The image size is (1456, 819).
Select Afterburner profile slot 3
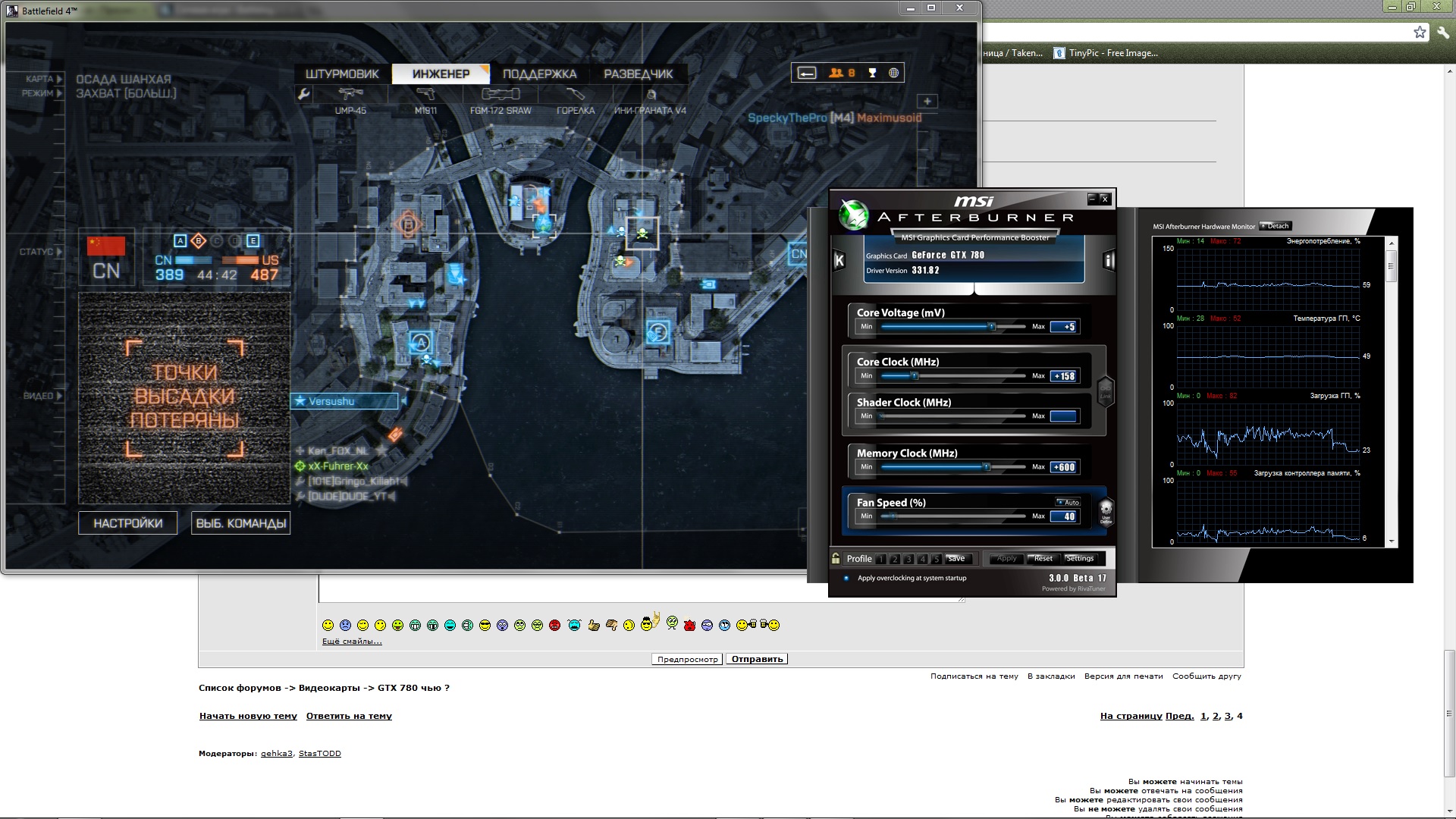(908, 559)
